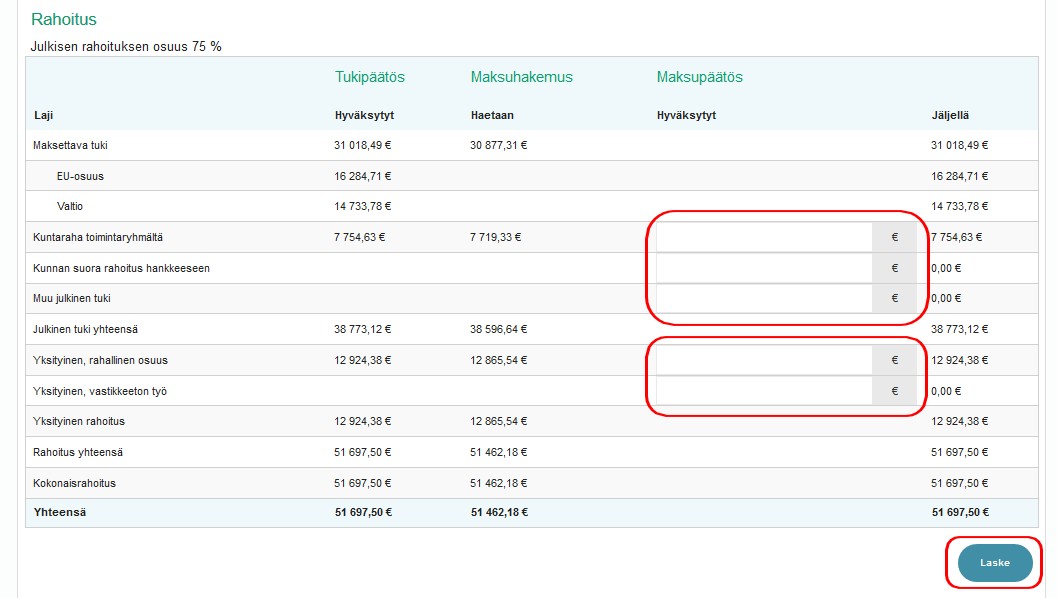Click bold total 51 462,18 € in Yhteensä row
1057x598 pixels.
[x=500, y=512]
